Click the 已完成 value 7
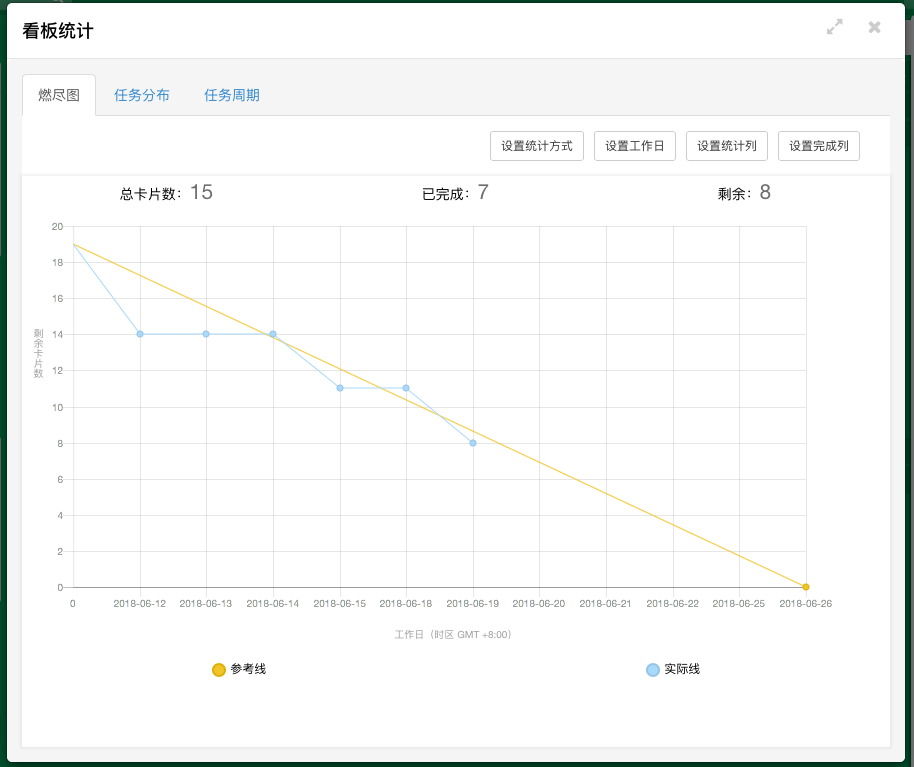The height and width of the screenshot is (767, 914). pos(483,192)
